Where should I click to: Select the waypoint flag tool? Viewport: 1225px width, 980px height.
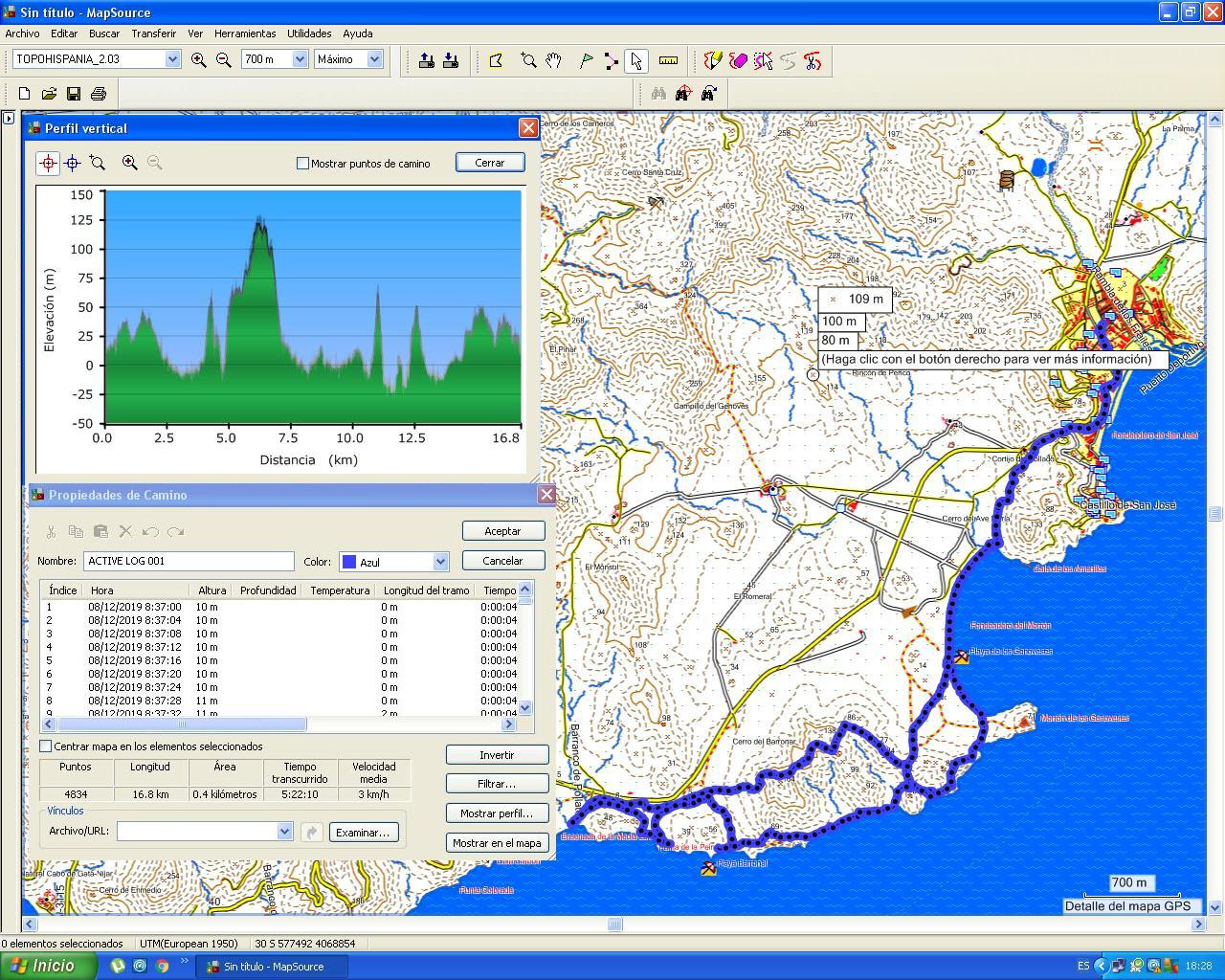(586, 60)
